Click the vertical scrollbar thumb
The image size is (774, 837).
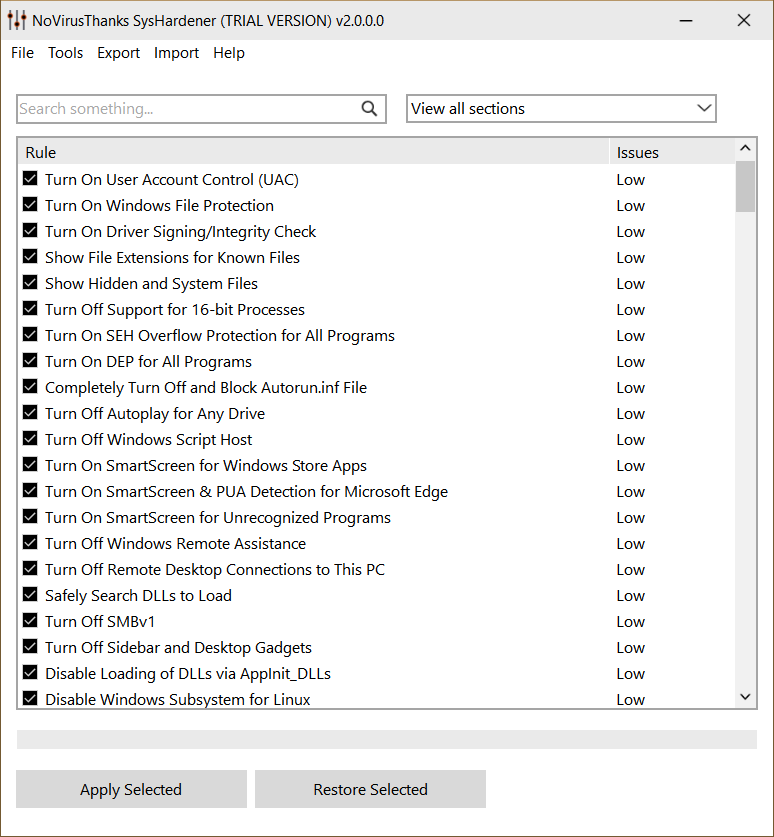click(745, 187)
